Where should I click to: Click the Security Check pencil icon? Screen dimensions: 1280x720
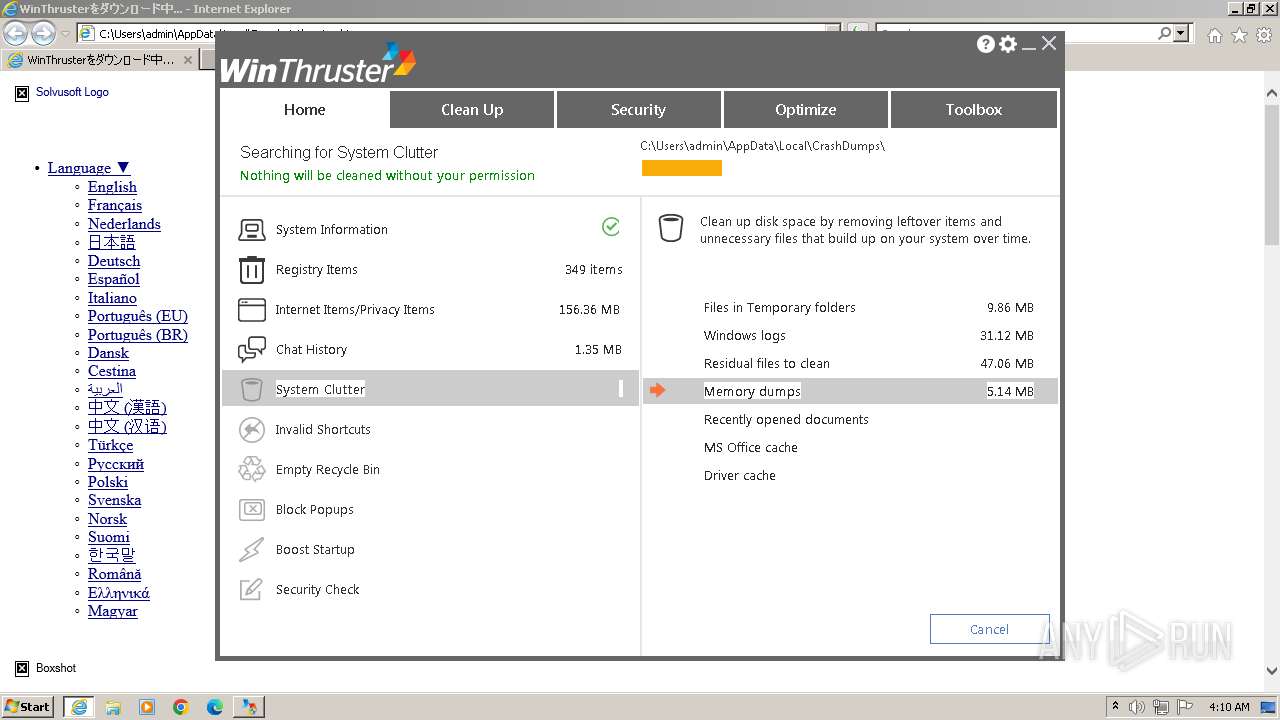pyautogui.click(x=252, y=590)
